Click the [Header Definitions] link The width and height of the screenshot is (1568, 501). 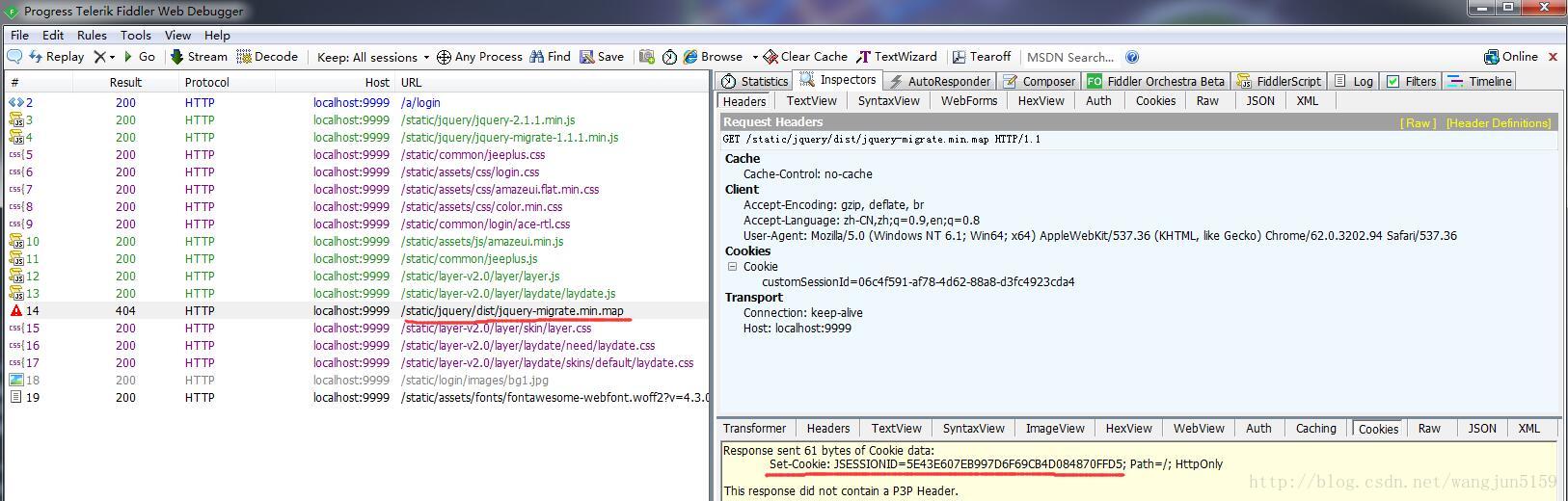point(1499,123)
